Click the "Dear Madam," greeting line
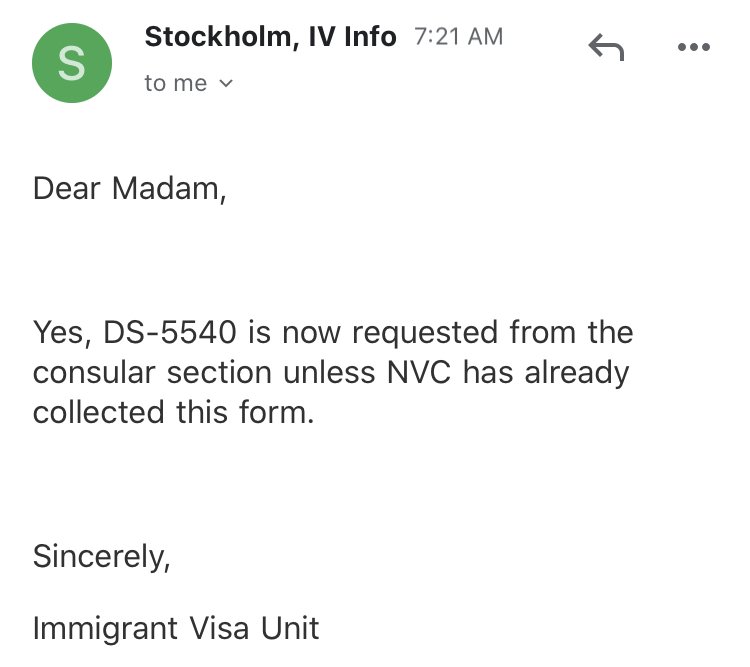 pos(129,188)
